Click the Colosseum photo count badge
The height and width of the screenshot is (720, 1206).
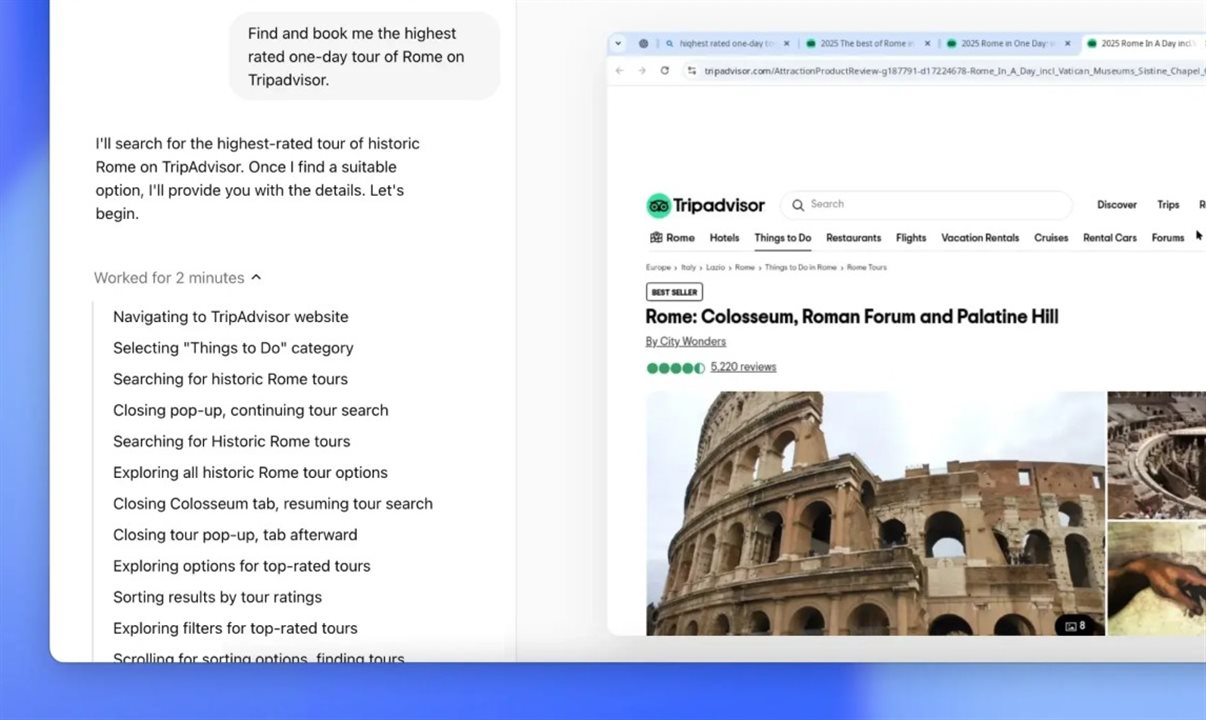point(1076,624)
